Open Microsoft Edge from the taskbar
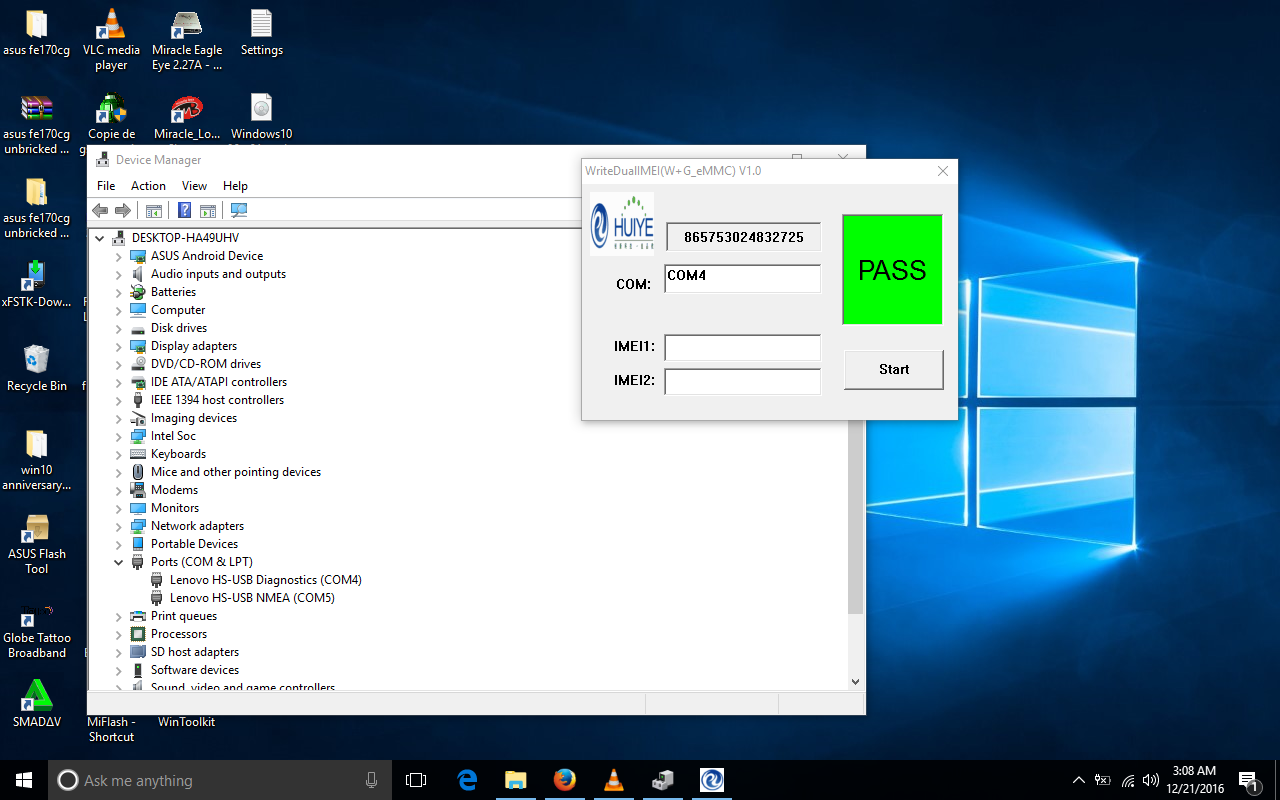 [x=467, y=780]
